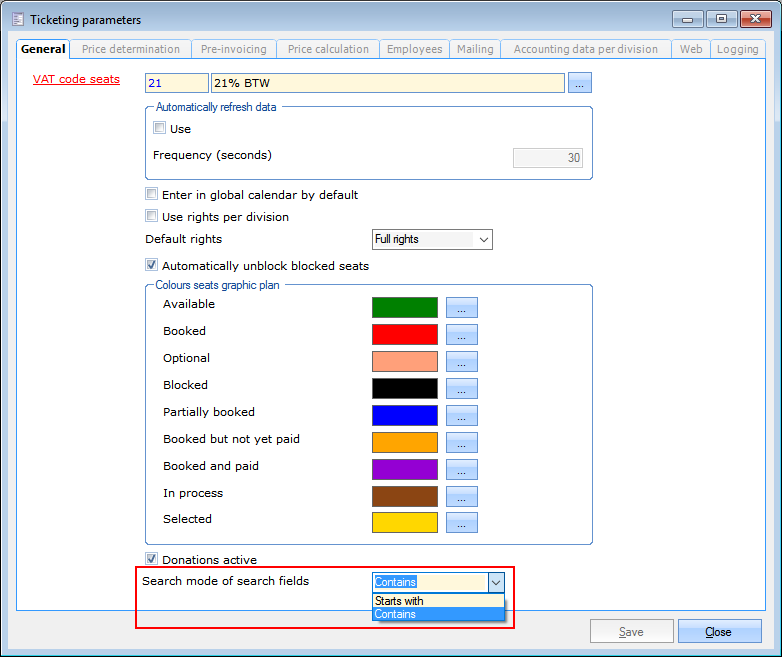Open color picker for Available seats
Screen dimensions: 782x657
(461, 308)
